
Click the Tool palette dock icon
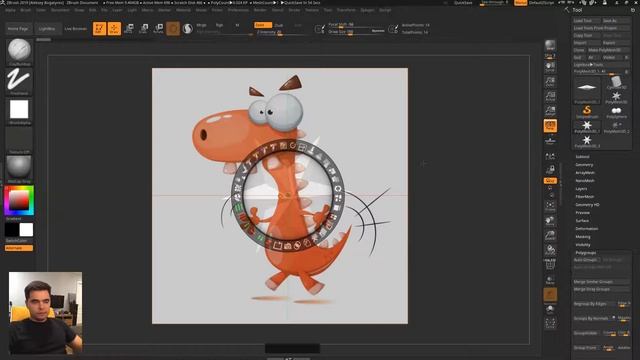[632, 10]
